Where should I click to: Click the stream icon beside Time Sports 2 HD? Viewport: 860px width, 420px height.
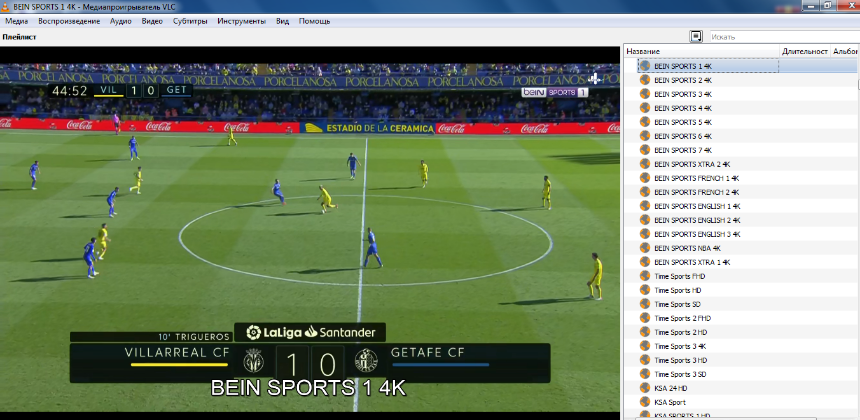645,332
